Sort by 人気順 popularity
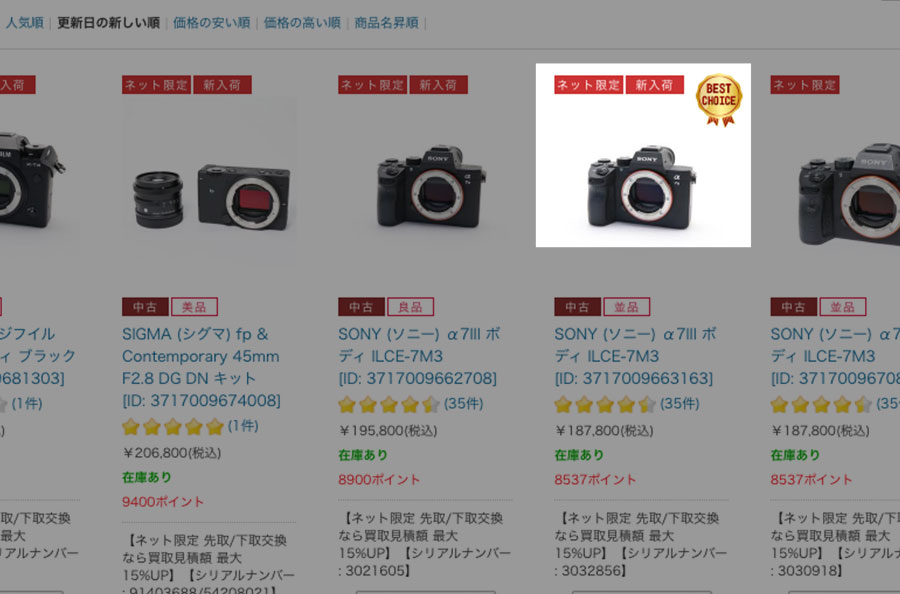Viewport: 900px width, 594px height. [x=25, y=23]
